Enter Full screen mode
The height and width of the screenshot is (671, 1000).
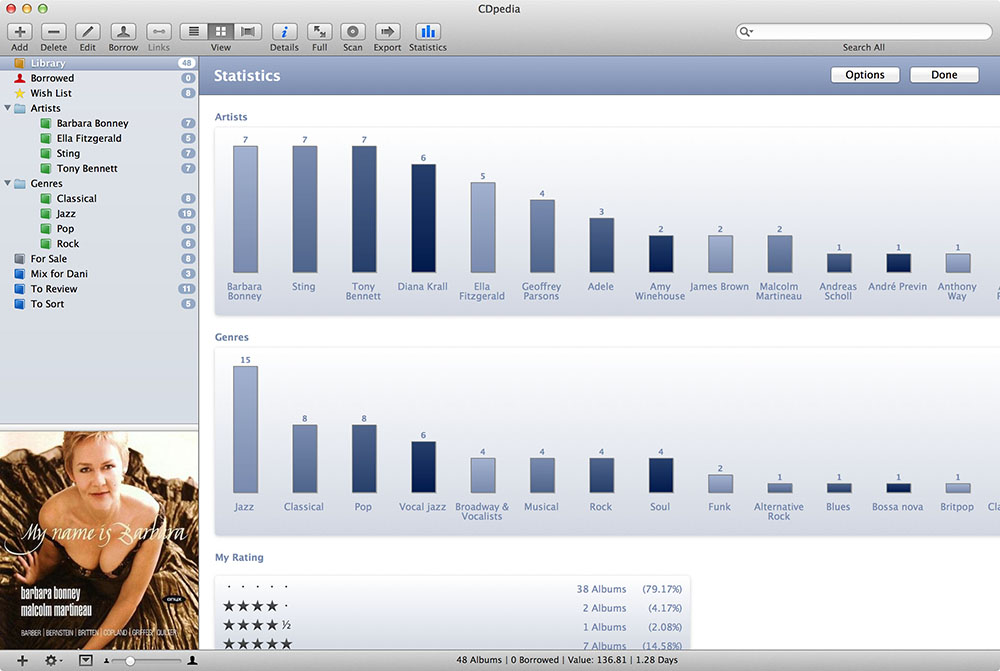tap(319, 32)
